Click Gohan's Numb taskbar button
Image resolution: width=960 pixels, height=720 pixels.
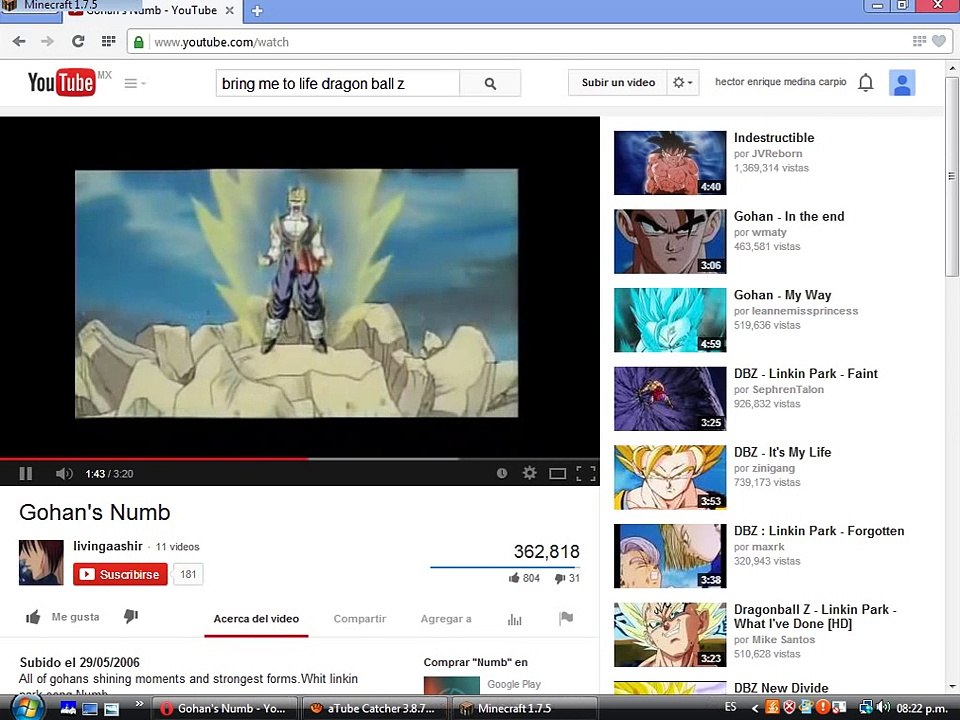click(x=225, y=708)
